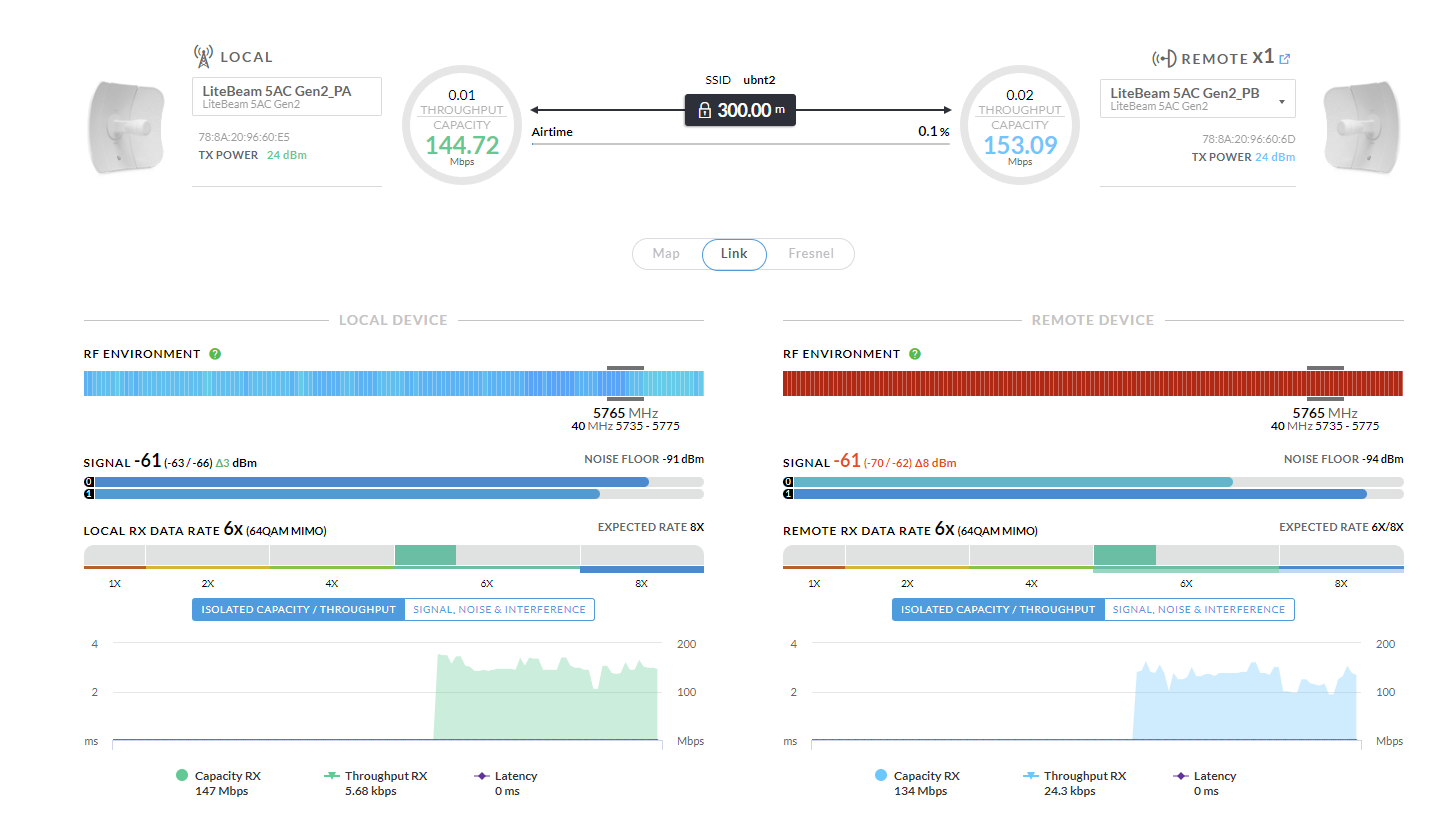
Task: Show local Signal, Noise & Interference chart
Action: pos(499,609)
